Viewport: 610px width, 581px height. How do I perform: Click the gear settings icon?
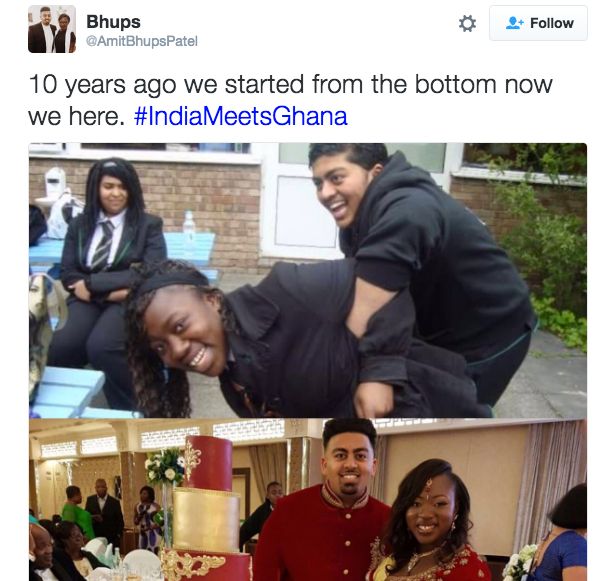tap(467, 23)
